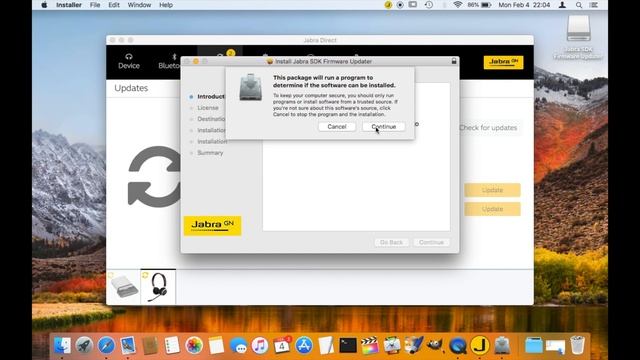
Task: Open Notes from the Dock
Action: click(216, 345)
